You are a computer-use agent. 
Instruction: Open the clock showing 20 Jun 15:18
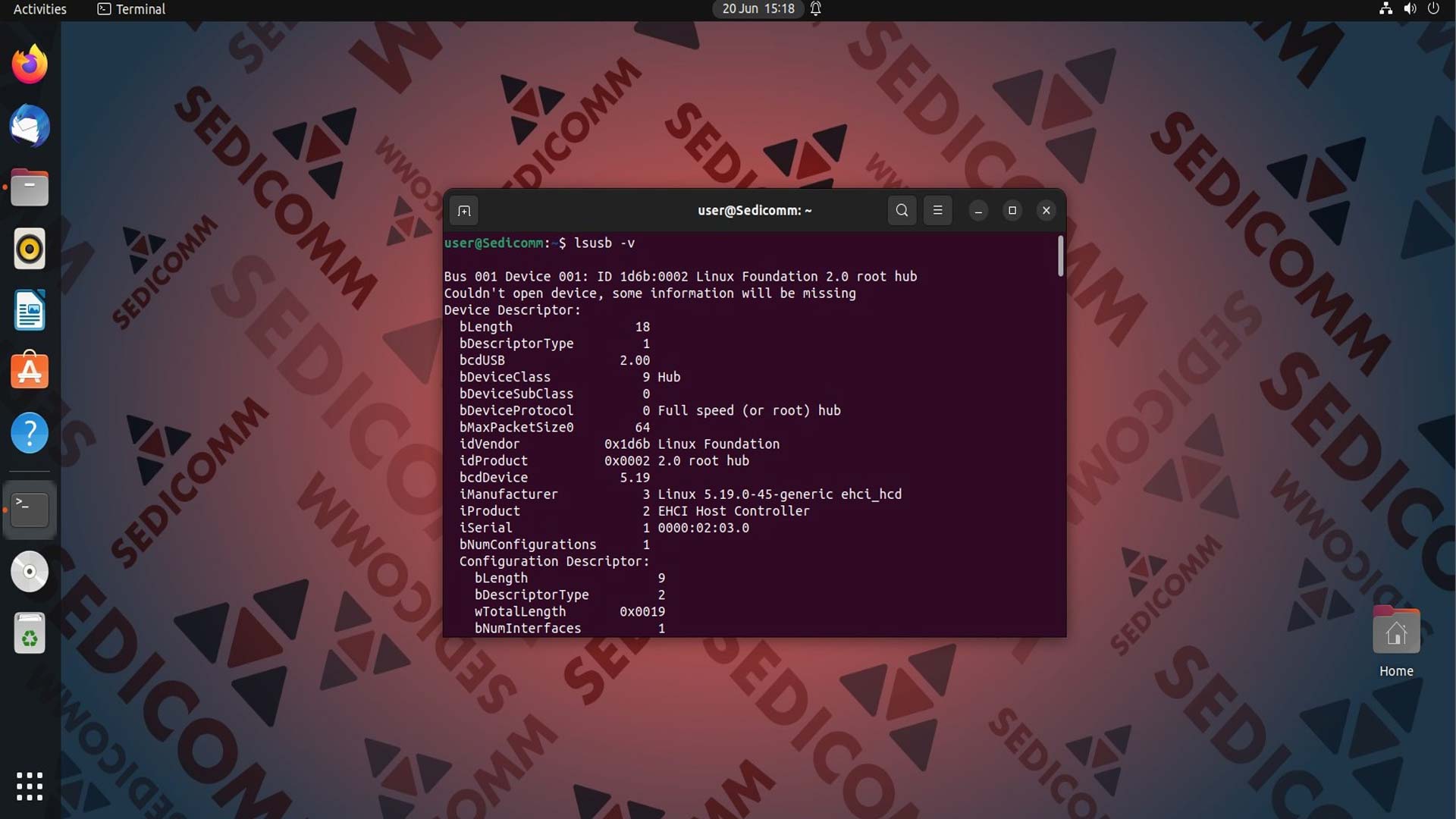pos(758,9)
